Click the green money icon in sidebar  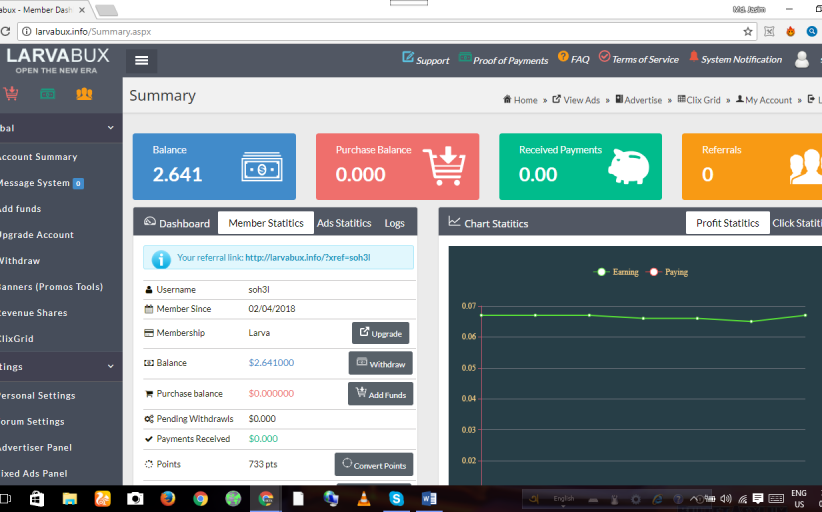(47, 94)
